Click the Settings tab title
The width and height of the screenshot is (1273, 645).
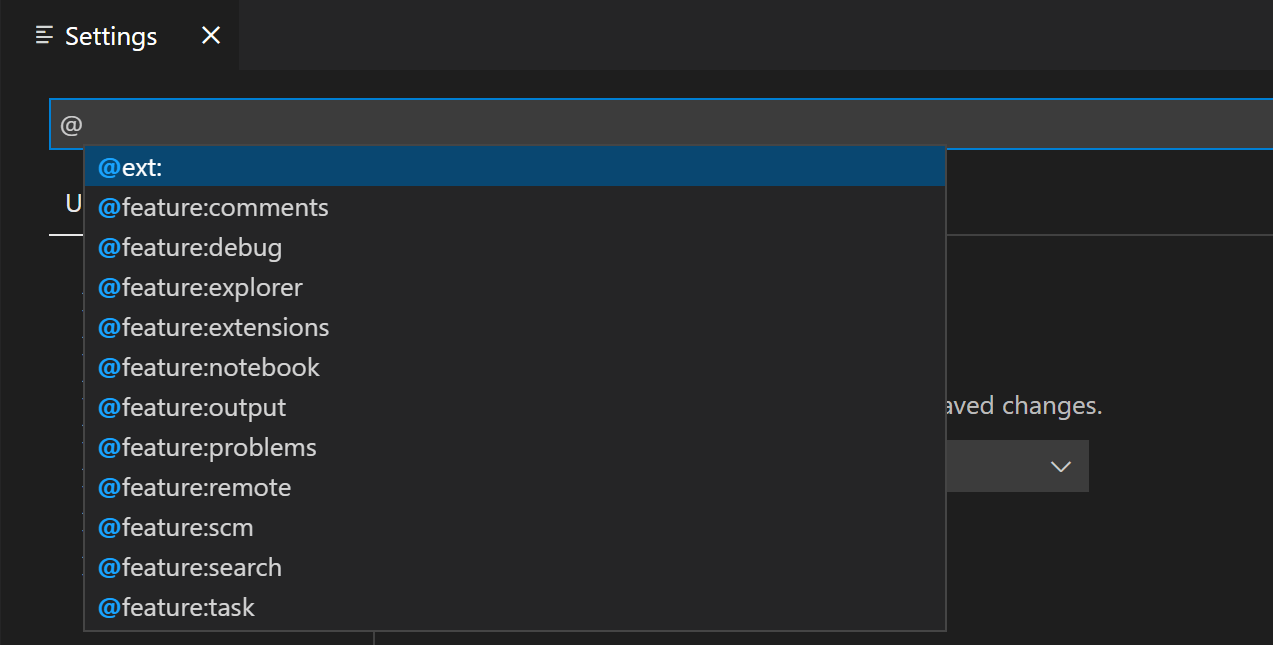[x=110, y=35]
